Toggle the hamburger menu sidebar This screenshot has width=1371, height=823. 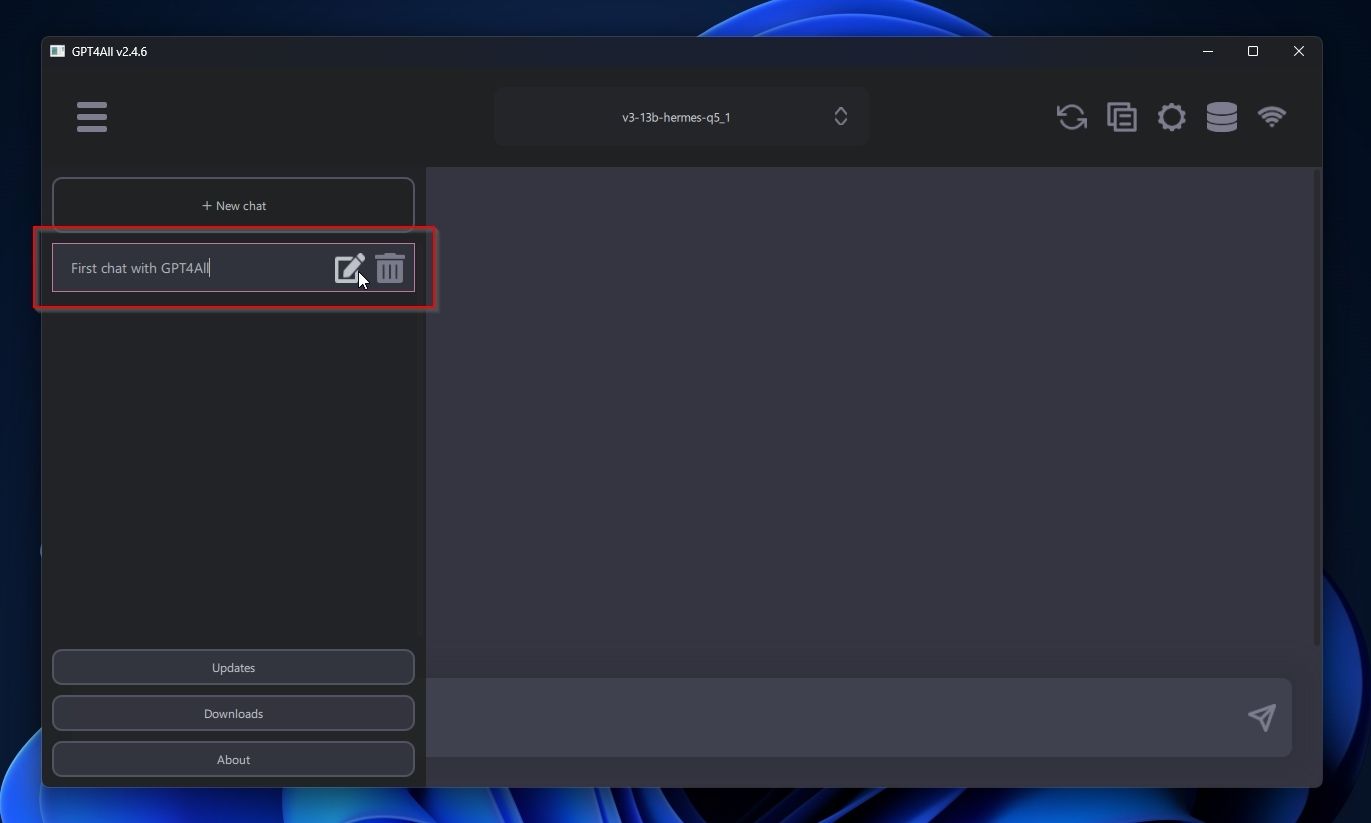click(91, 117)
